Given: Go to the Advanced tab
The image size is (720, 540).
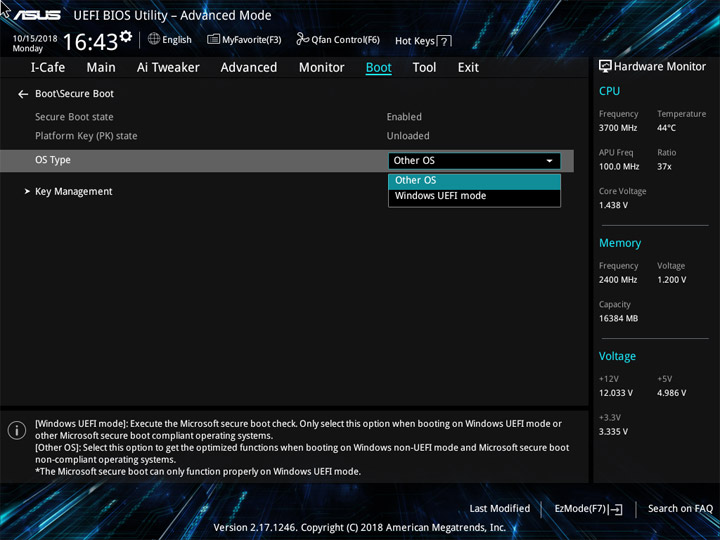Looking at the screenshot, I should pos(249,68).
